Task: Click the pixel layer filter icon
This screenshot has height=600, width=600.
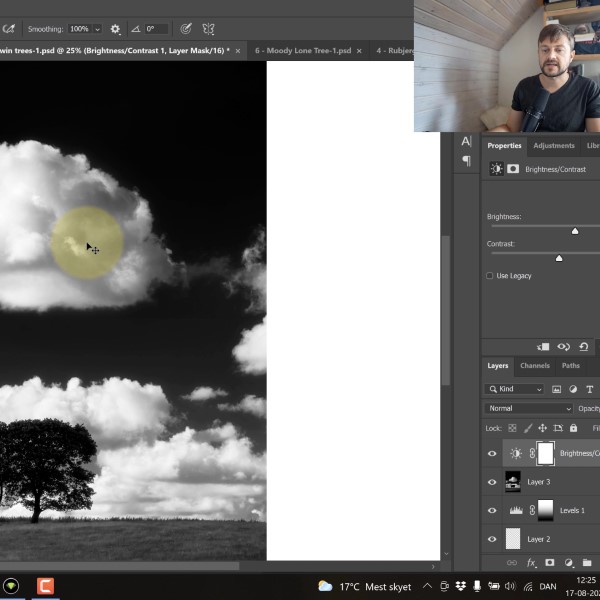Action: (x=557, y=389)
